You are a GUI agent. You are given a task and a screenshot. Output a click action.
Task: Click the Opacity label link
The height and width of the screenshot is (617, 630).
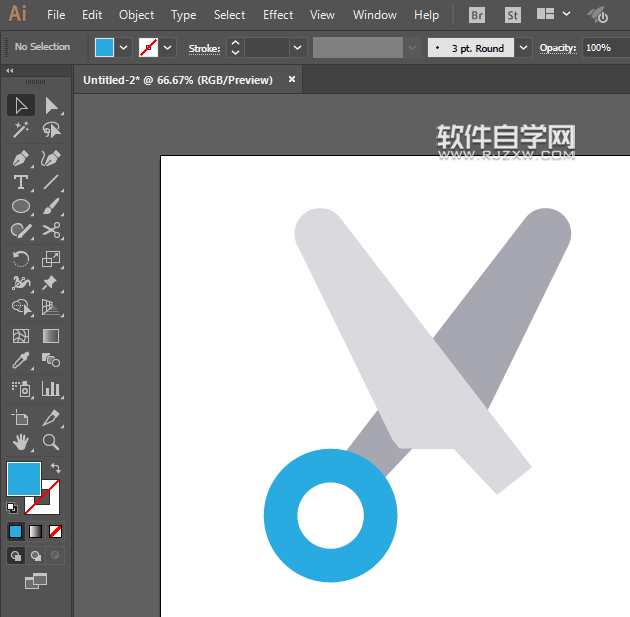(557, 47)
